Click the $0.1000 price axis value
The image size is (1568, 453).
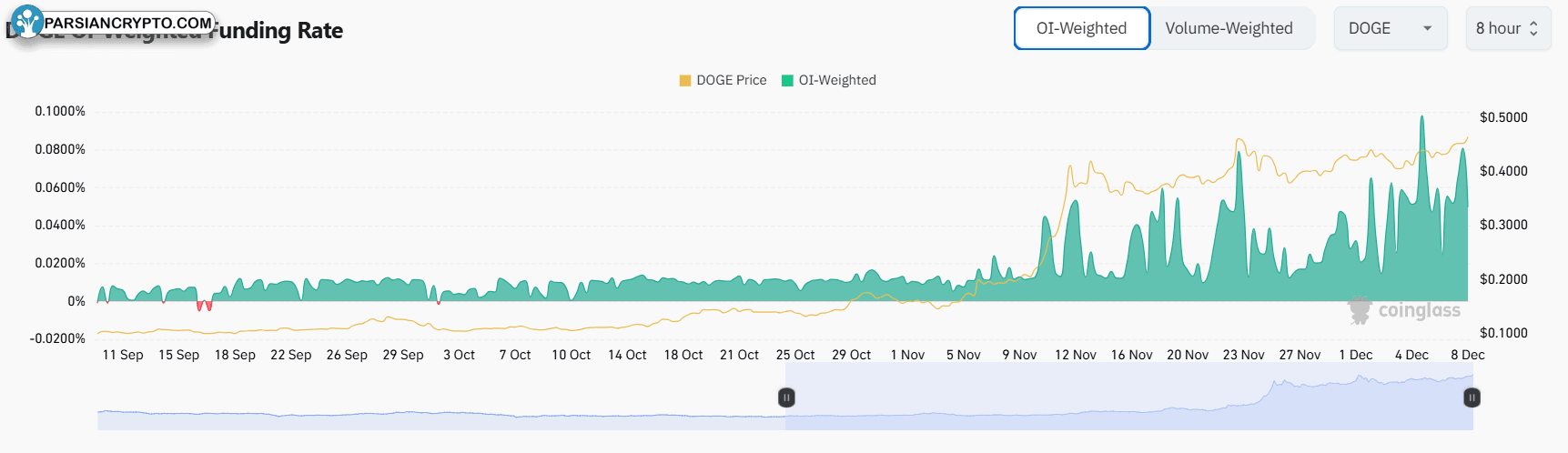coord(1503,333)
